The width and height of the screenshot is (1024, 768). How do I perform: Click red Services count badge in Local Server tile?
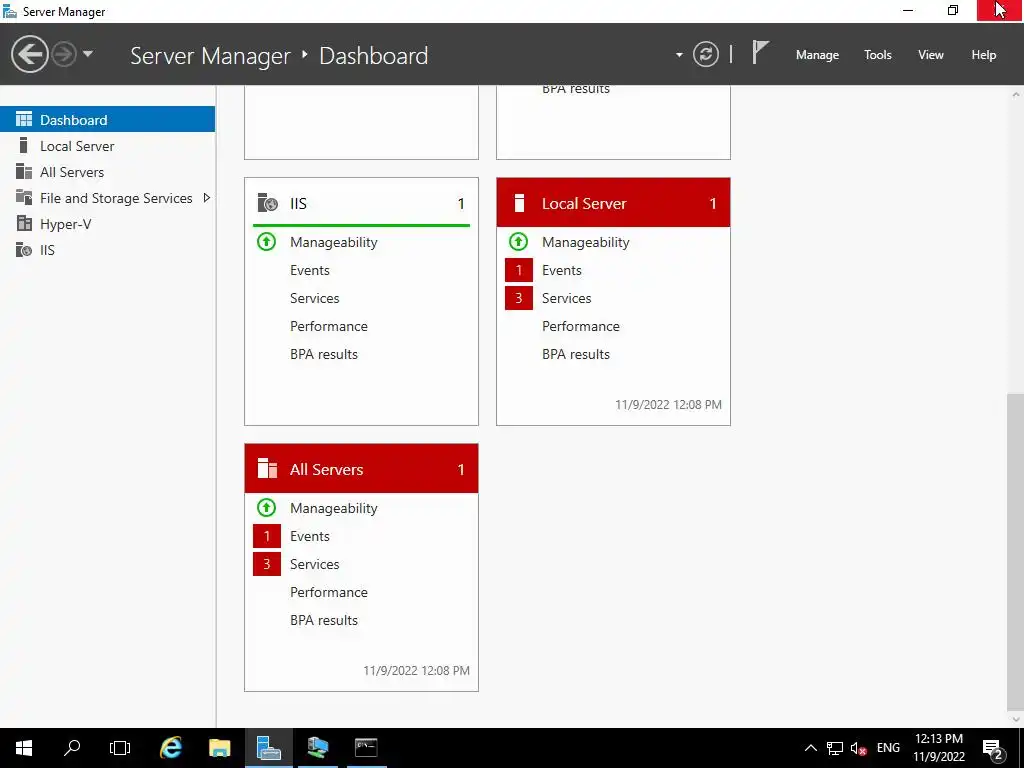tap(519, 298)
